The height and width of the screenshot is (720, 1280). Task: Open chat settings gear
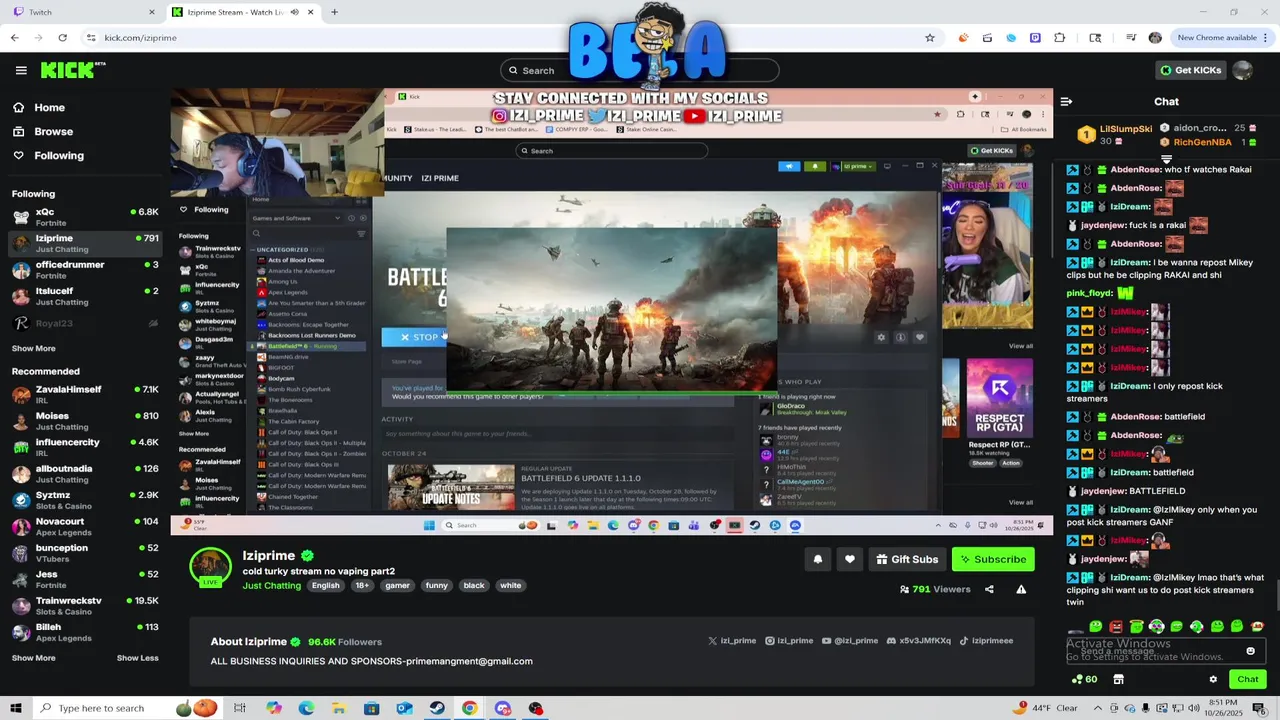[x=1213, y=679]
